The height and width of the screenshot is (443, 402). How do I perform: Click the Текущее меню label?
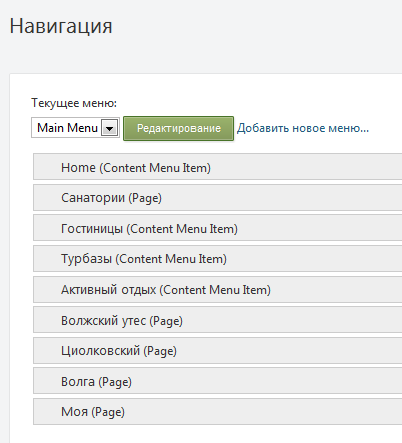[x=74, y=103]
